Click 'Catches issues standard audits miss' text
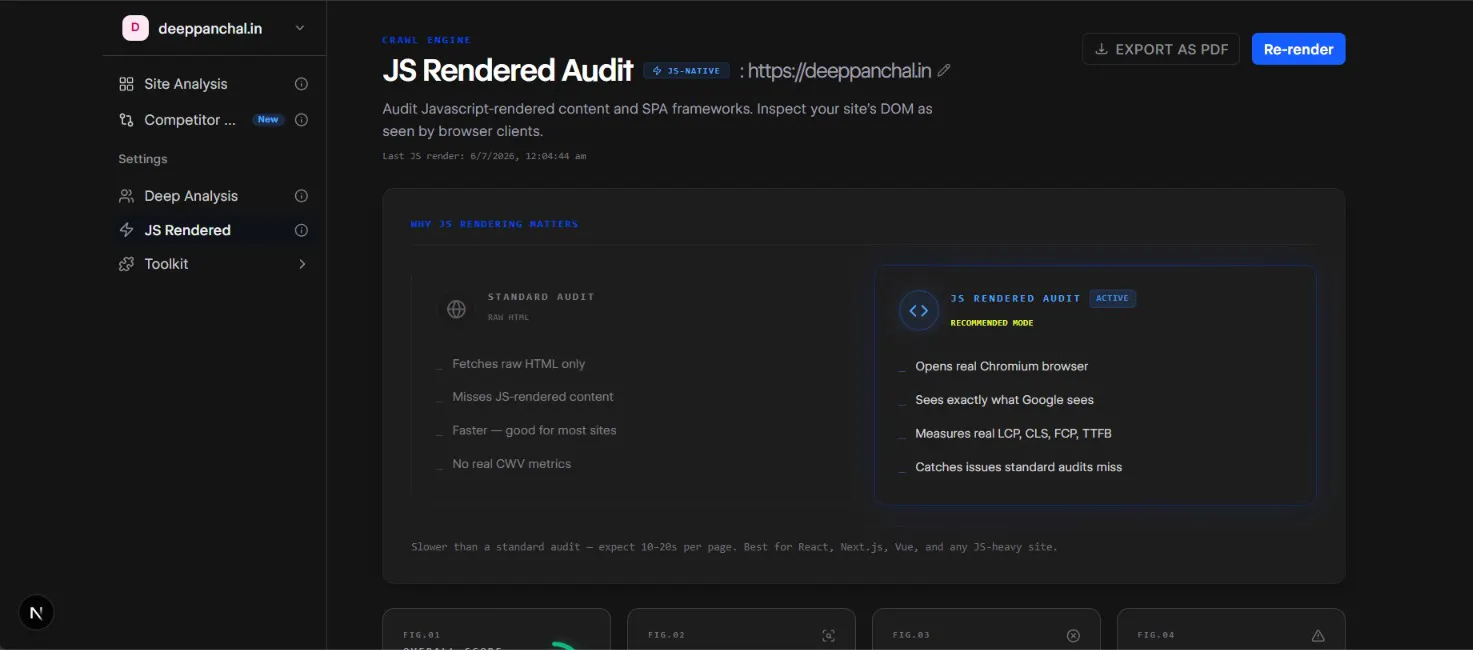 click(x=1019, y=467)
